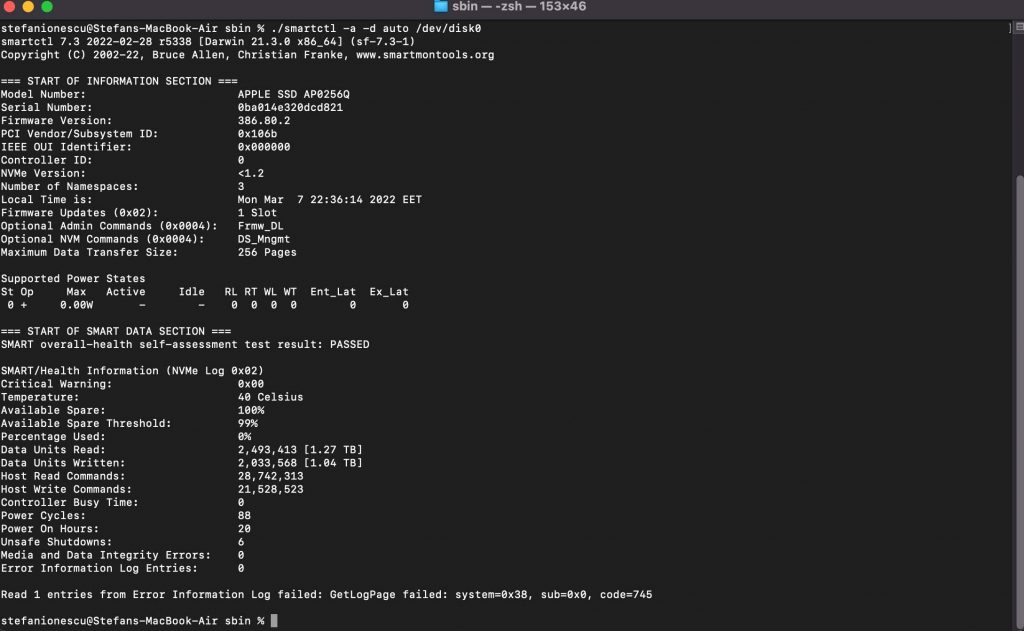Place cursor at the final command prompt
Viewport: 1024px width, 631px height.
click(x=274, y=621)
